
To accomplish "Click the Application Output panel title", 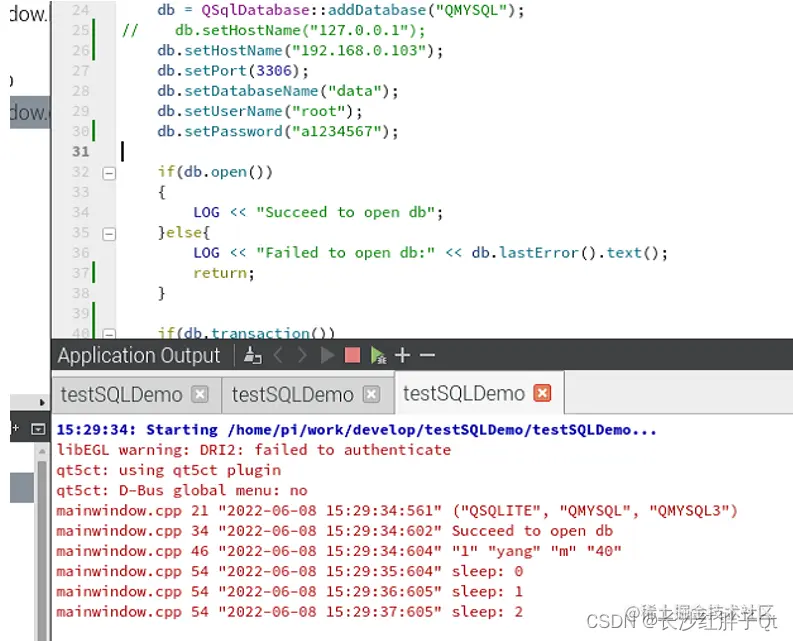I will coord(139,356).
